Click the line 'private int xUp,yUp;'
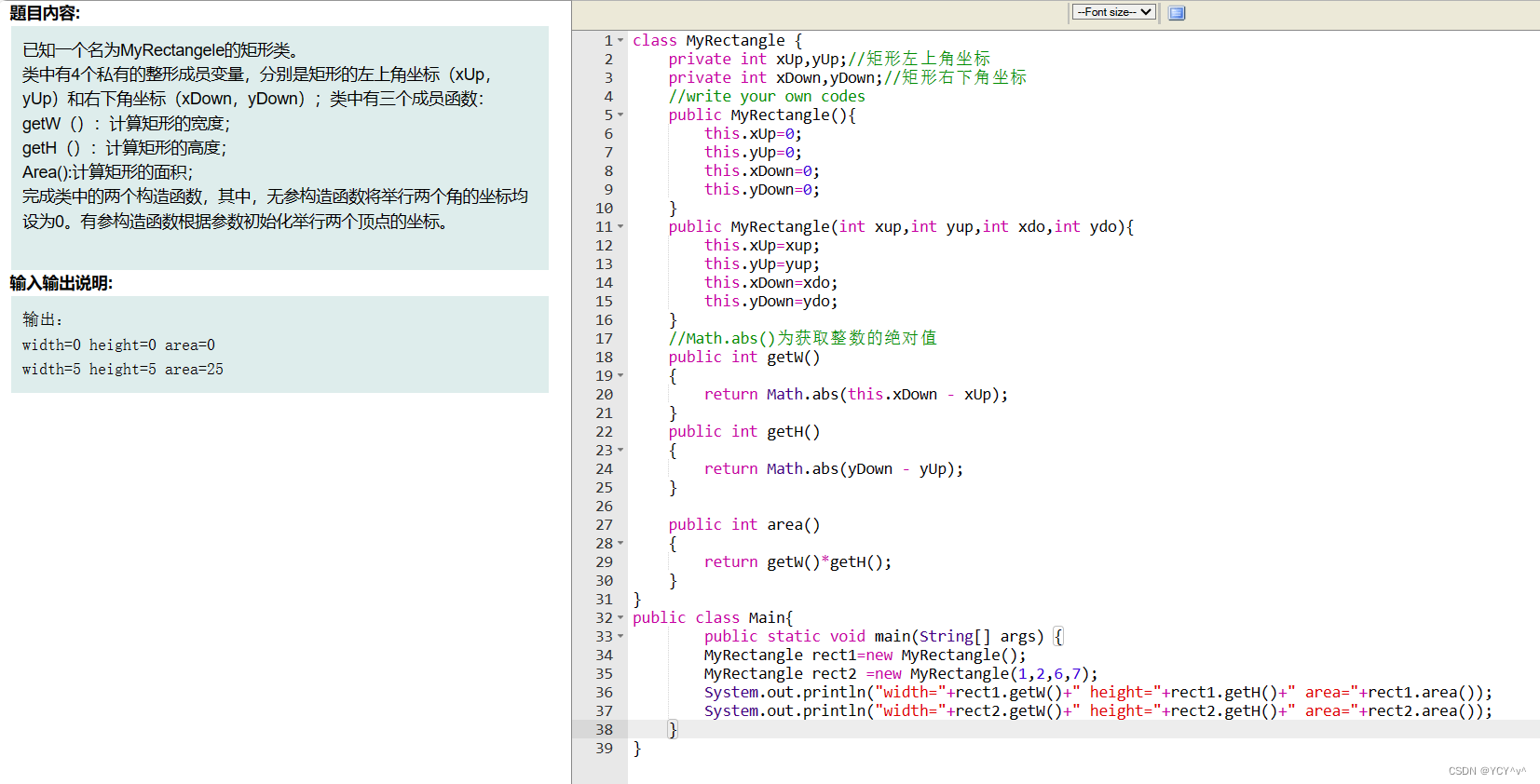 pos(757,59)
